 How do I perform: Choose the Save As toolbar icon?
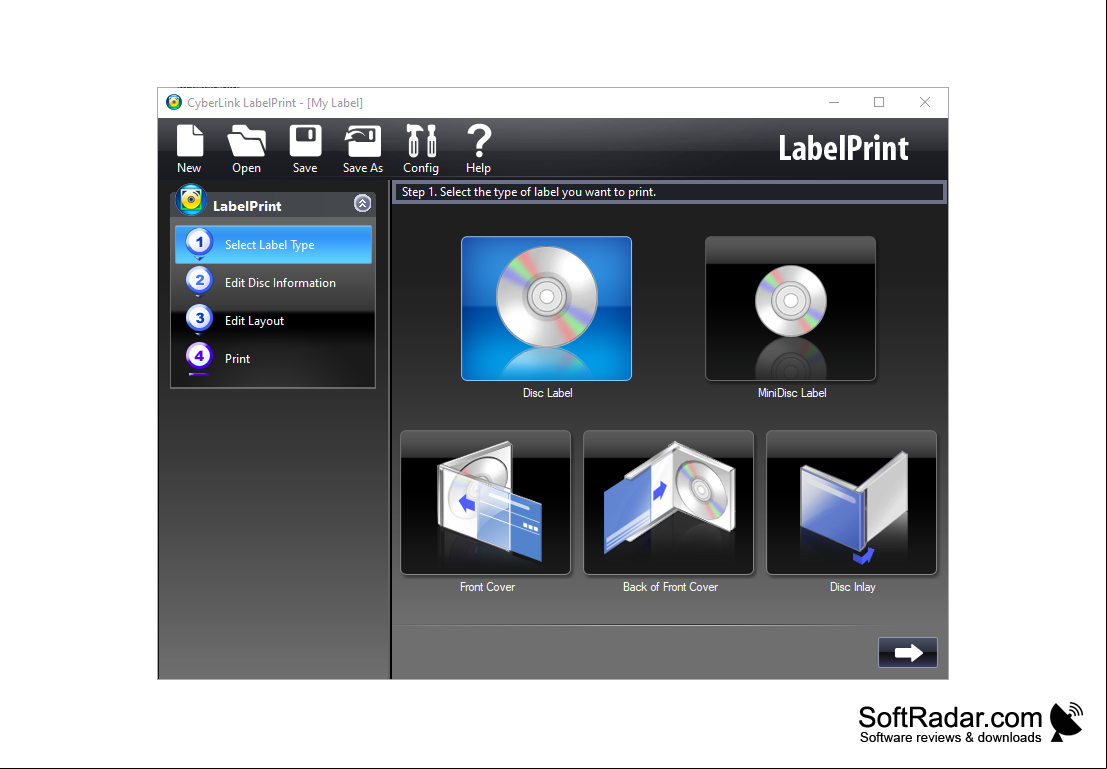tap(363, 141)
